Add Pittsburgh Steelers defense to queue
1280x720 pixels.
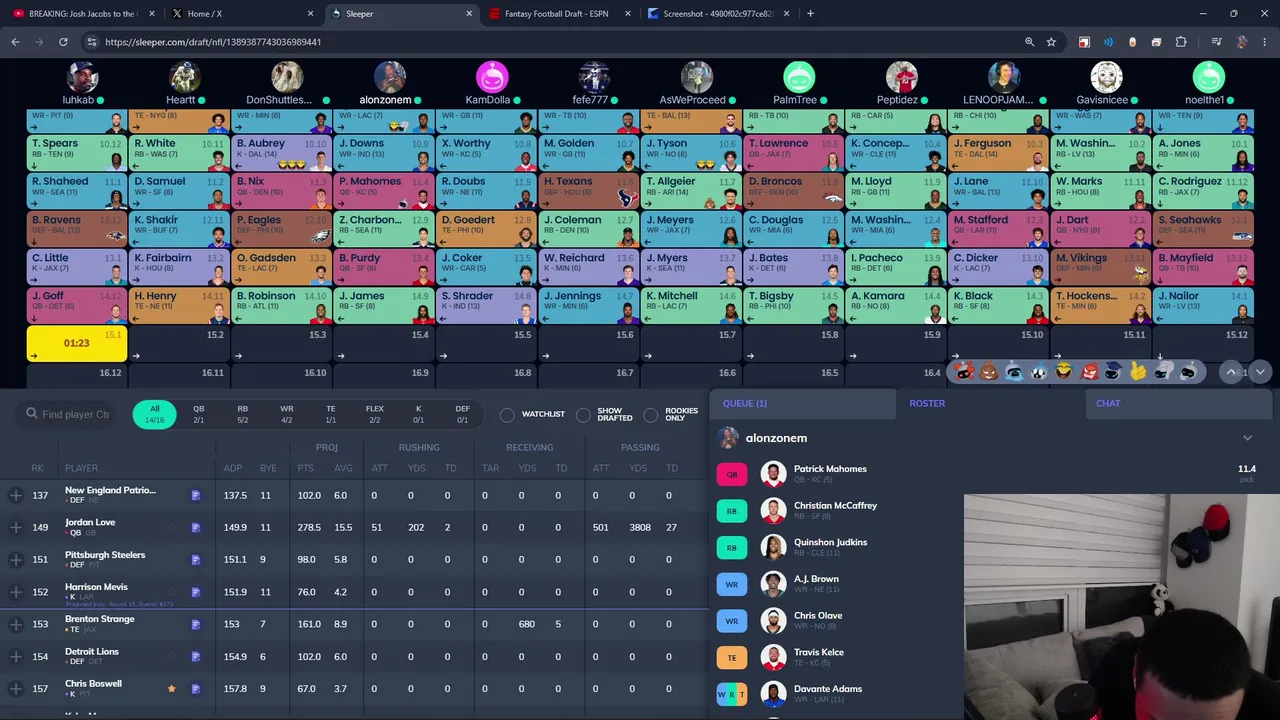coord(15,559)
